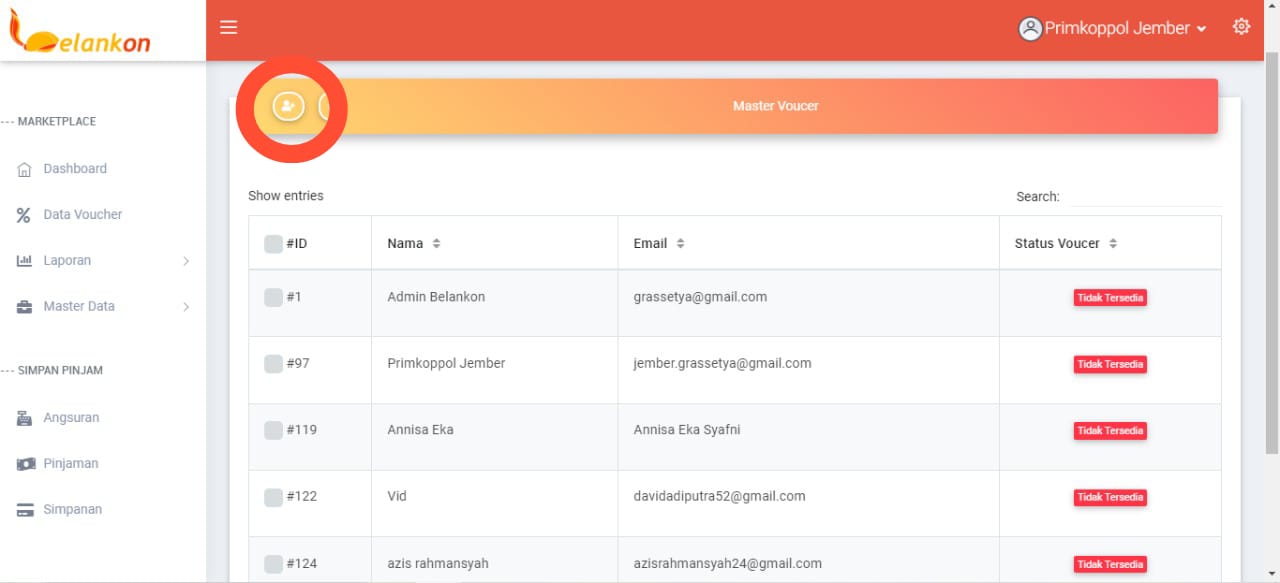Toggle the select-all checkbox in #ID header

click(x=273, y=244)
